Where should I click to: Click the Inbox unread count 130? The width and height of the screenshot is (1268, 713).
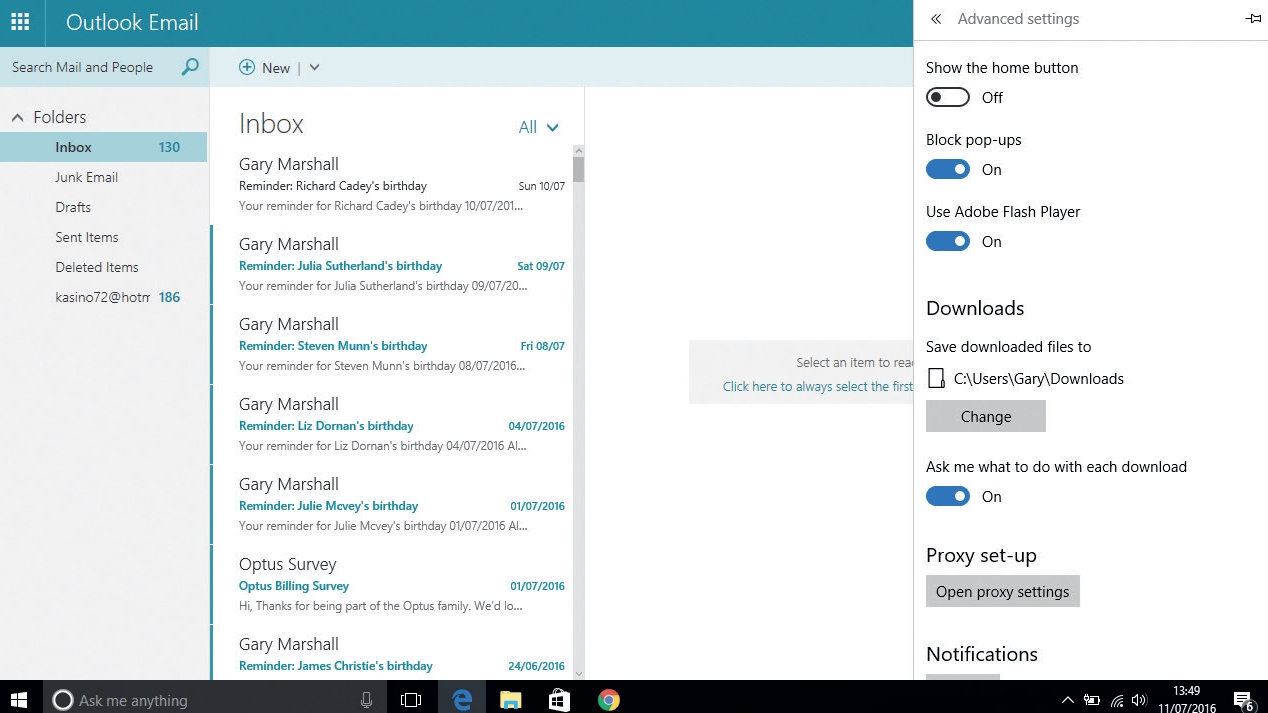click(169, 147)
